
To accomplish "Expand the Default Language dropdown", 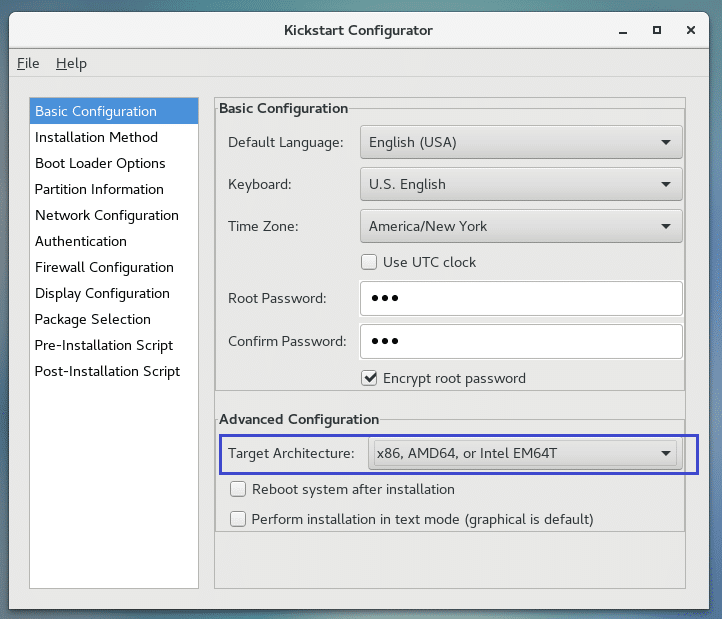I will (x=520, y=142).
